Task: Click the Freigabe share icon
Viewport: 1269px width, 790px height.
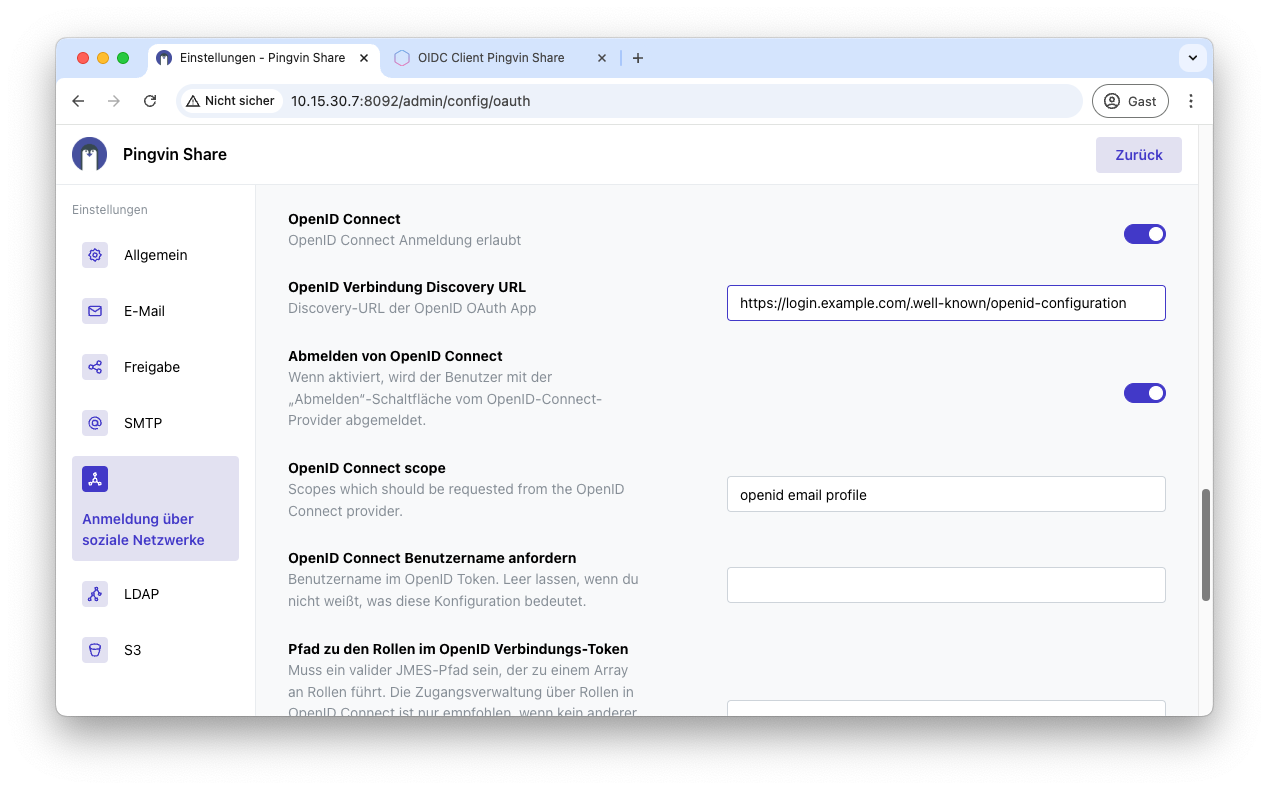Action: [x=94, y=367]
